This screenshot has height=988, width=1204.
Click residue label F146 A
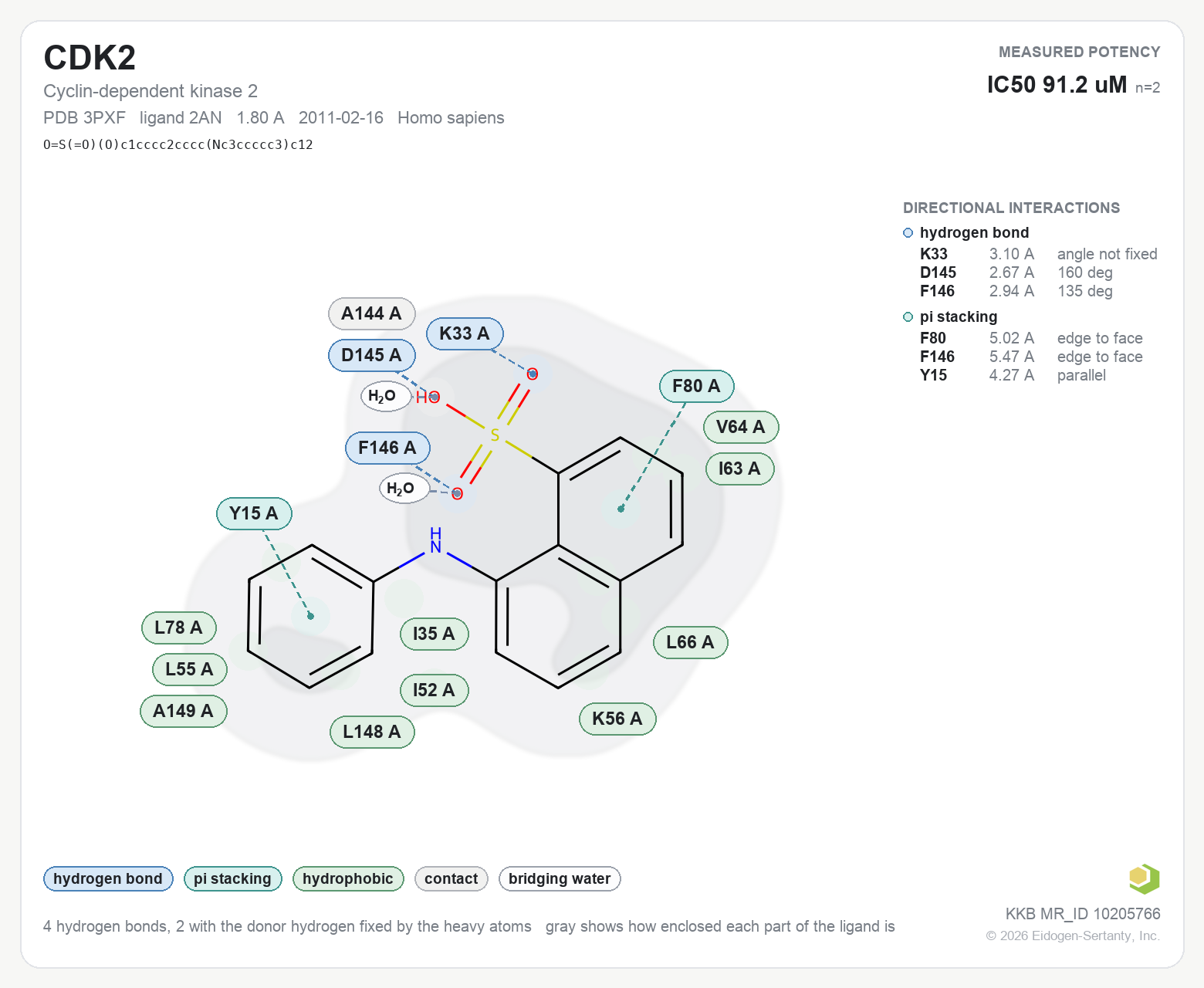click(387, 448)
